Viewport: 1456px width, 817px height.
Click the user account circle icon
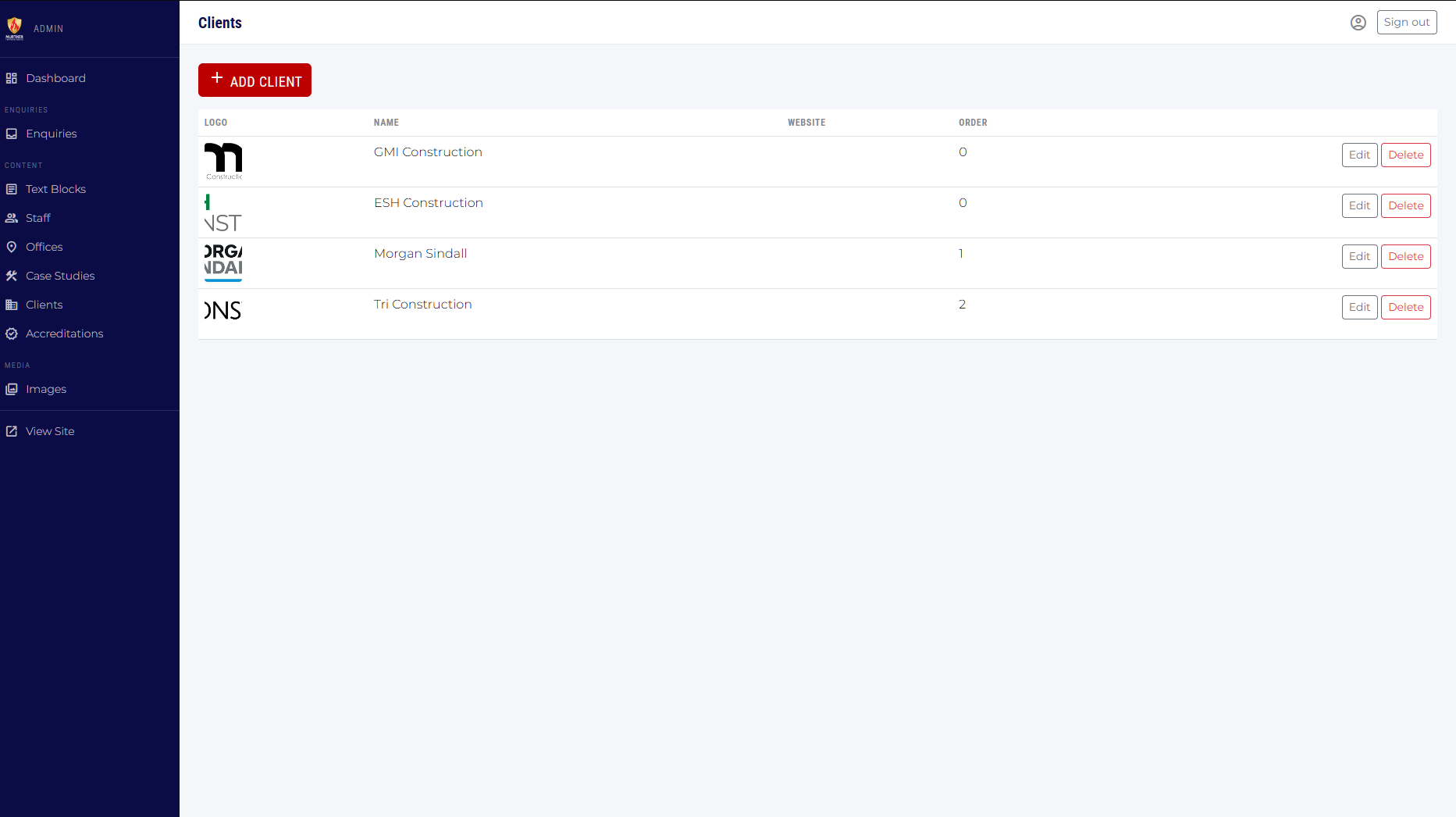click(1358, 22)
